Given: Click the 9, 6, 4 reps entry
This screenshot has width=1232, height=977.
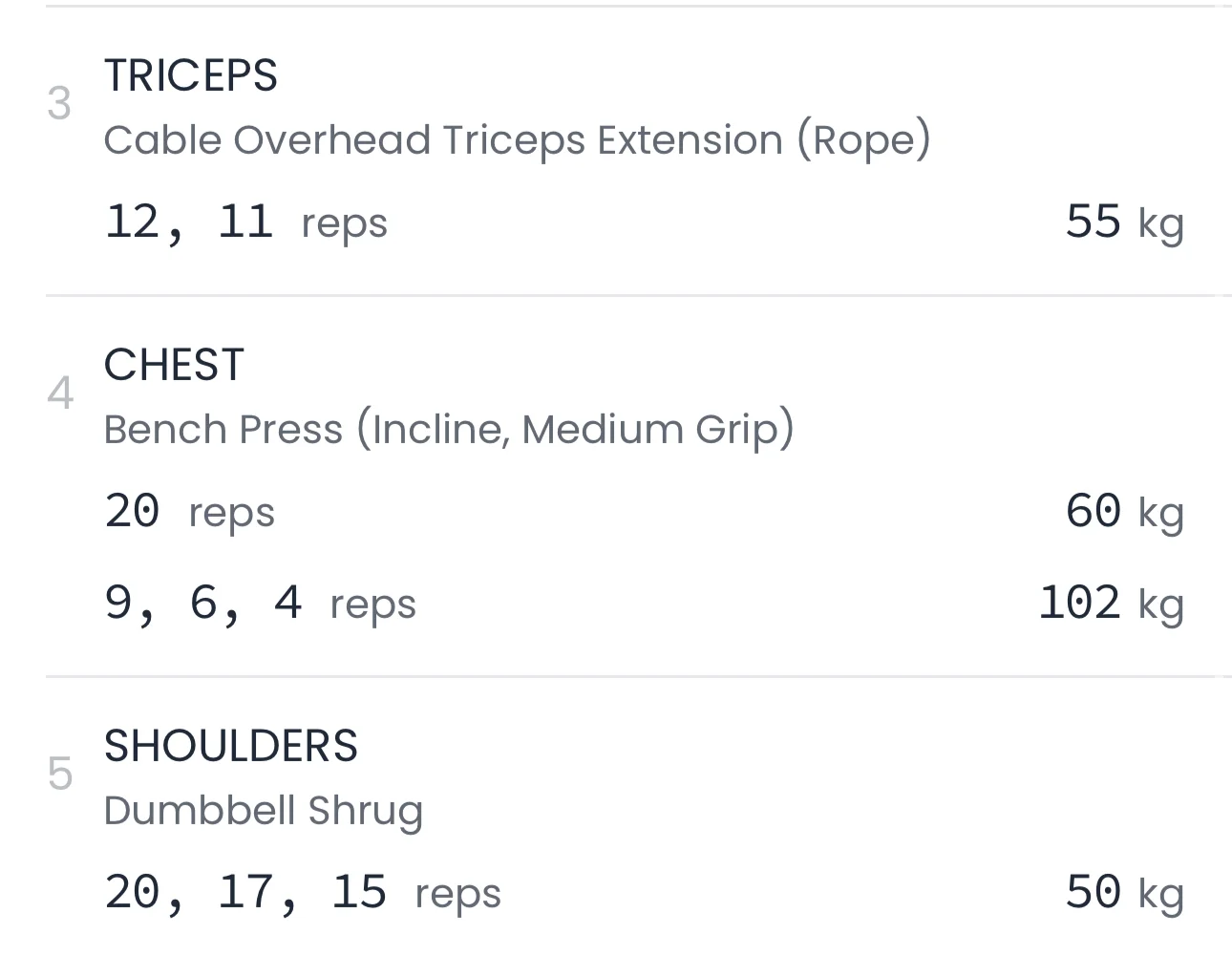Looking at the screenshot, I should [260, 604].
